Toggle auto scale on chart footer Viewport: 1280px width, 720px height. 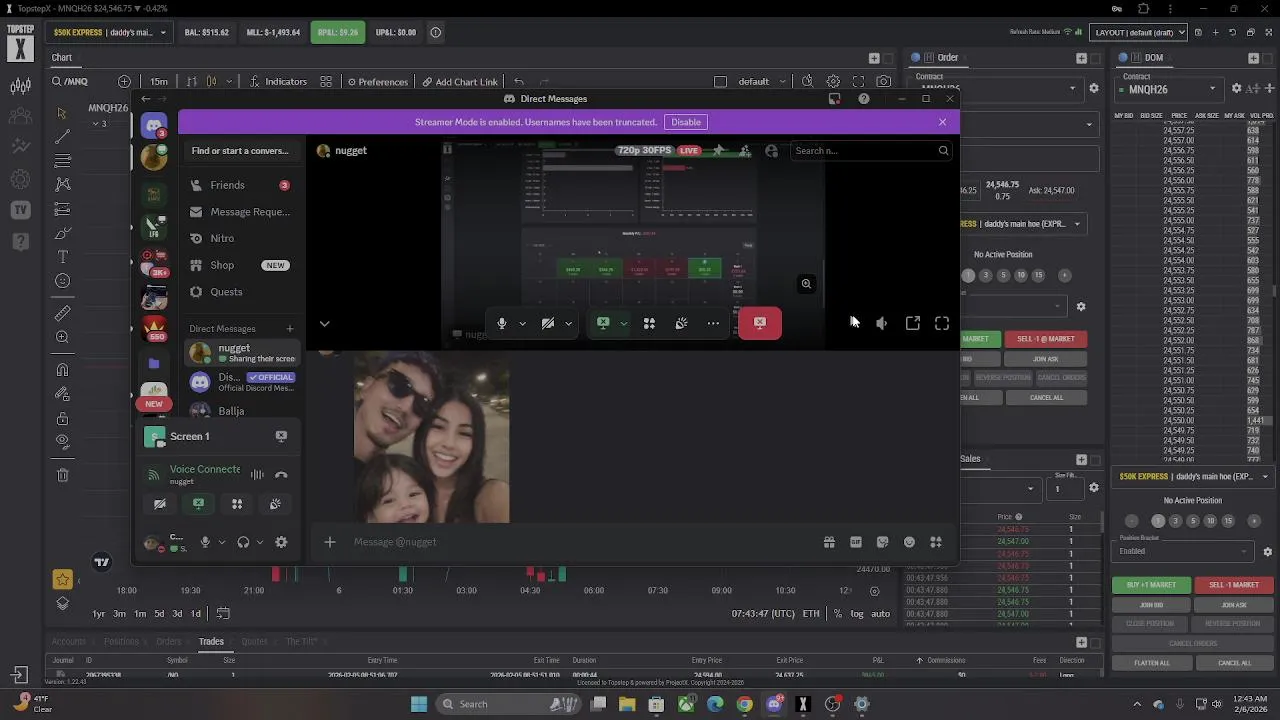click(x=880, y=614)
